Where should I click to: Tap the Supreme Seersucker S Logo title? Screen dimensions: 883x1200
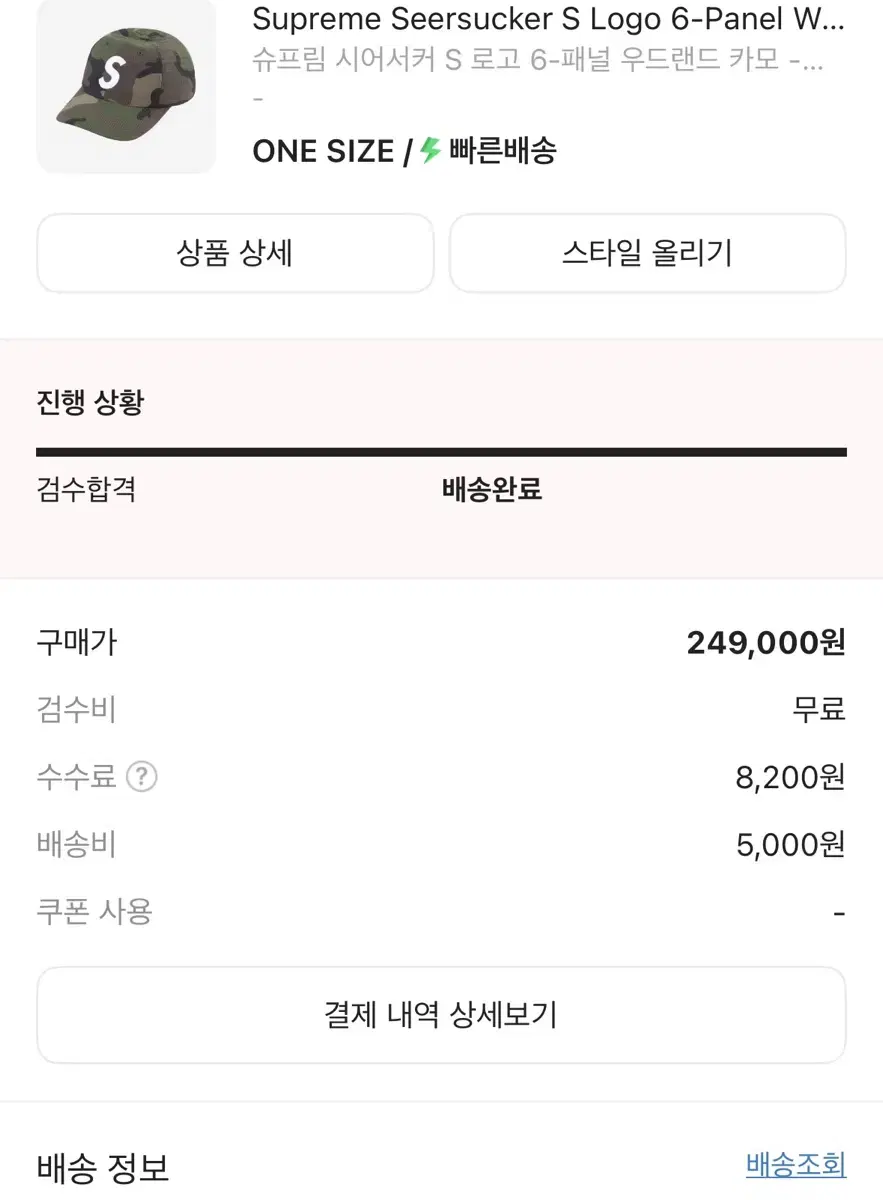[x=548, y=20]
